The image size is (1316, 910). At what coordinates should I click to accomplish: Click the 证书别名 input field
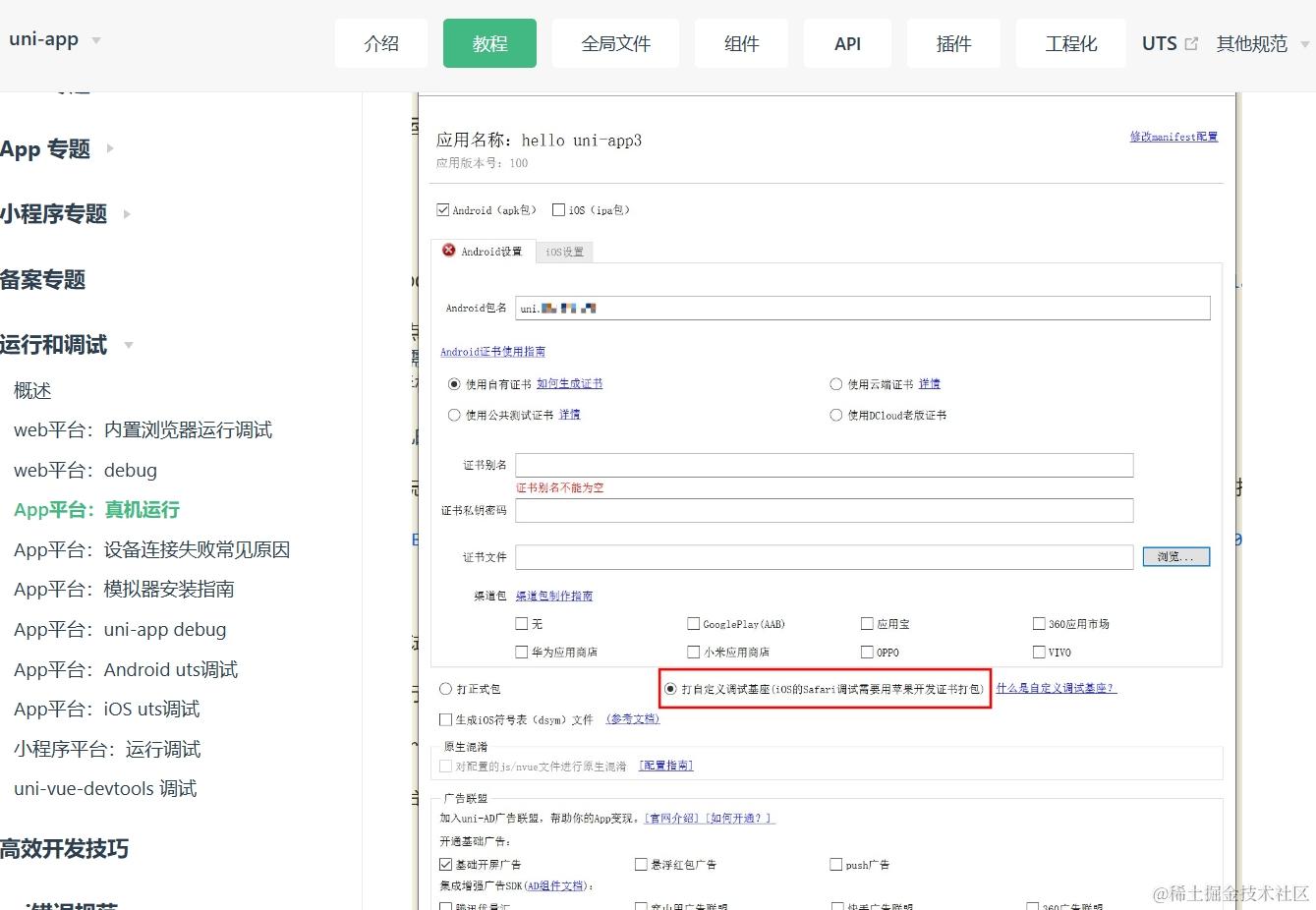825,465
